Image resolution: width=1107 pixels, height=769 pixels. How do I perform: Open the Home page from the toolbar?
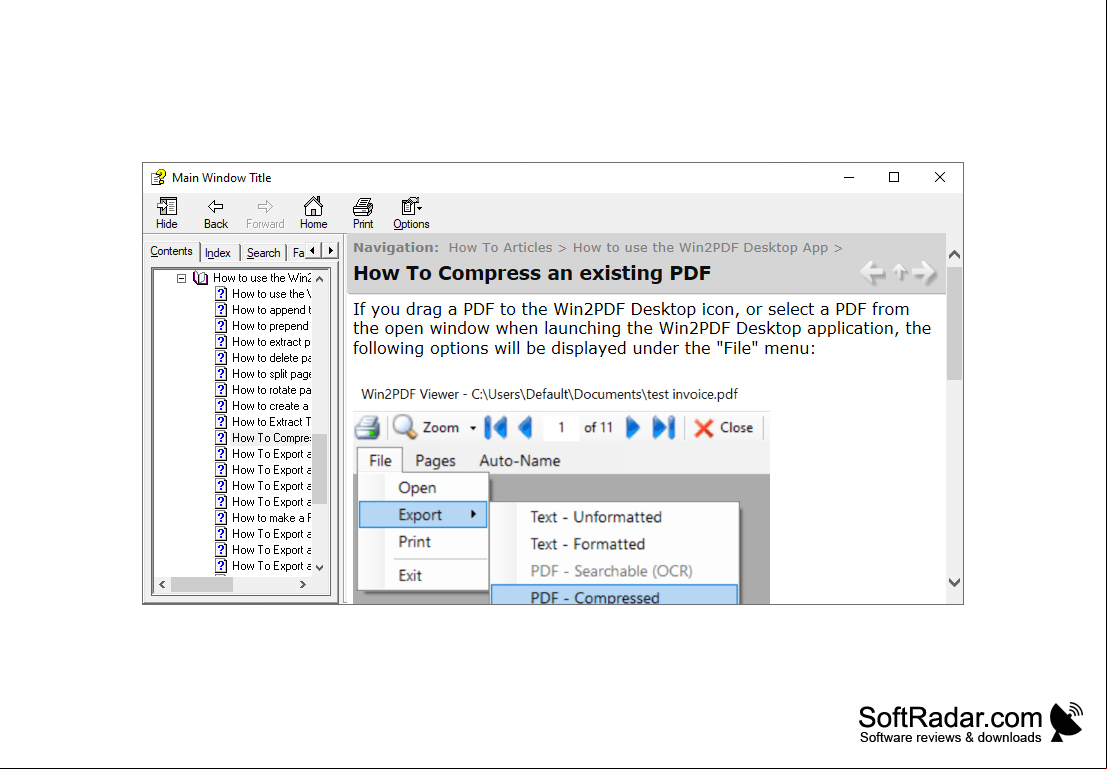(x=313, y=213)
